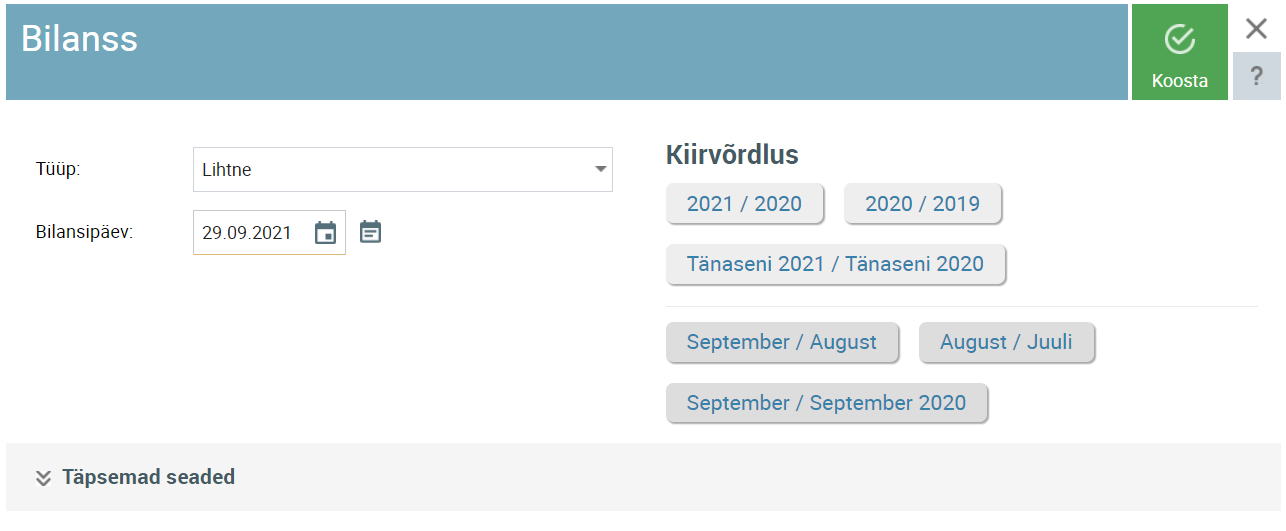Open the help question mark icon
This screenshot has height=531, width=1286.
(x=1257, y=77)
